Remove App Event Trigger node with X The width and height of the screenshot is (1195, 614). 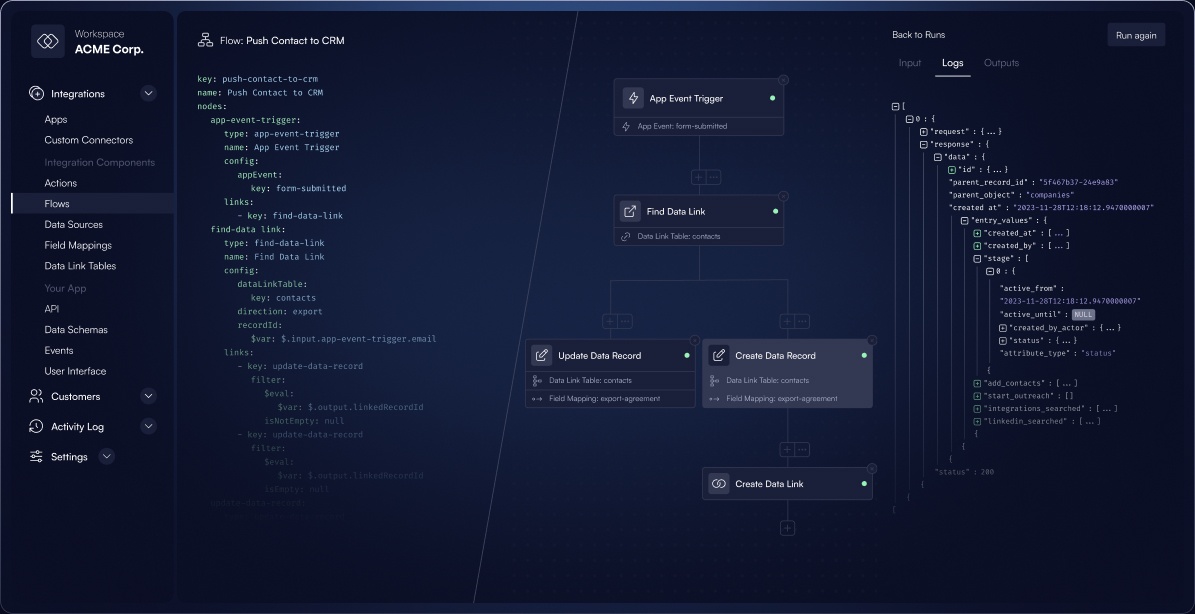[783, 79]
